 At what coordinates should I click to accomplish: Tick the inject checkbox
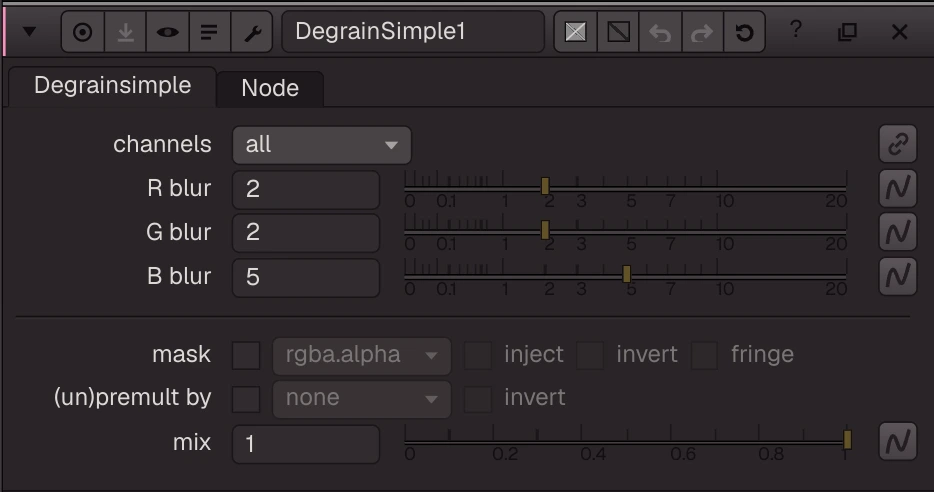(x=478, y=356)
